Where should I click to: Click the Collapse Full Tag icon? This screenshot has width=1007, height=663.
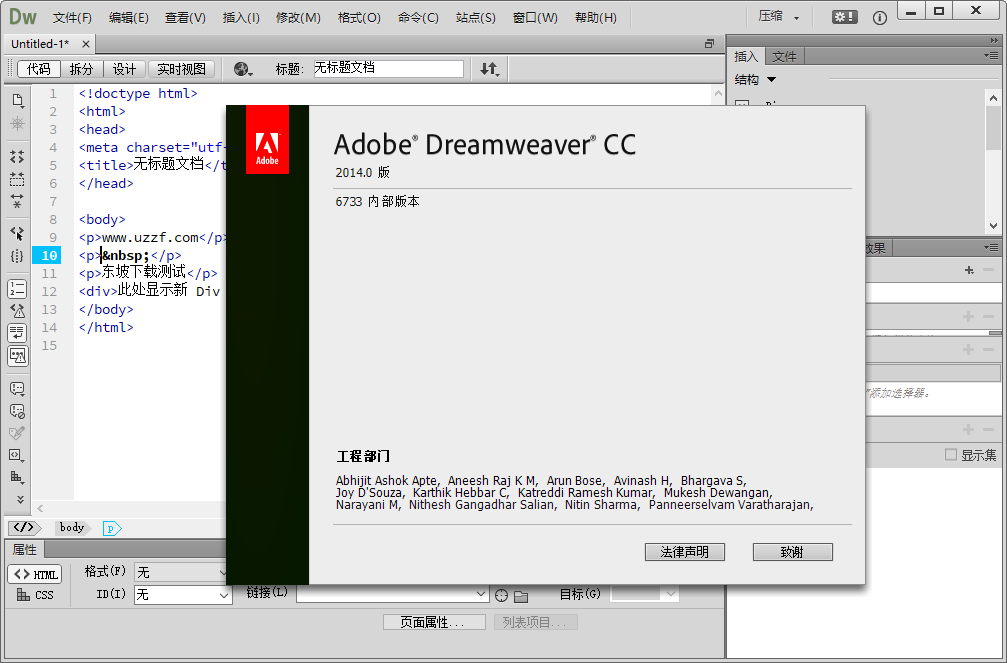click(17, 156)
